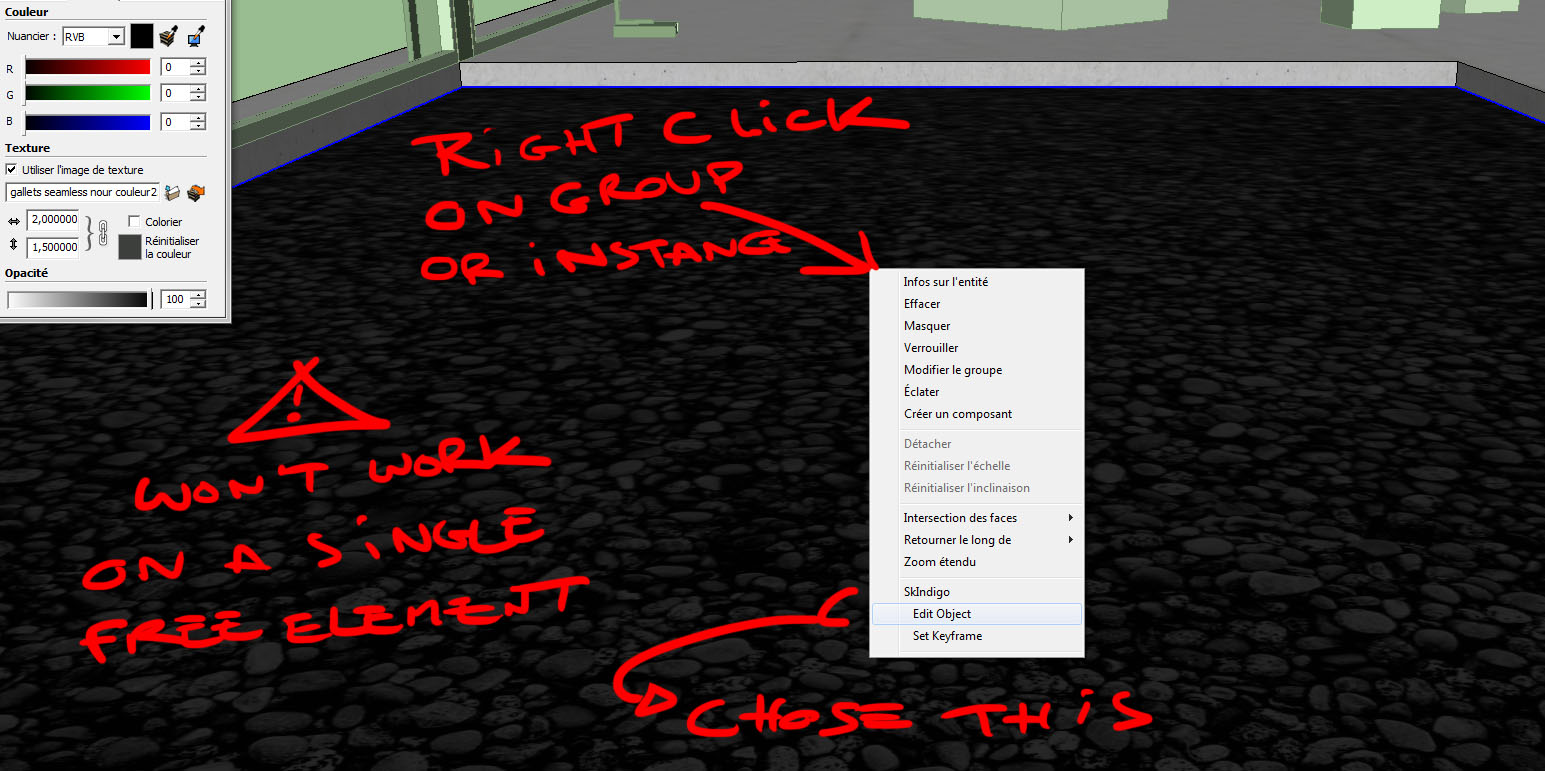Screen dimensions: 1545x771
Task: Click 'Set Keyframe' in the context menu
Action: pos(946,636)
